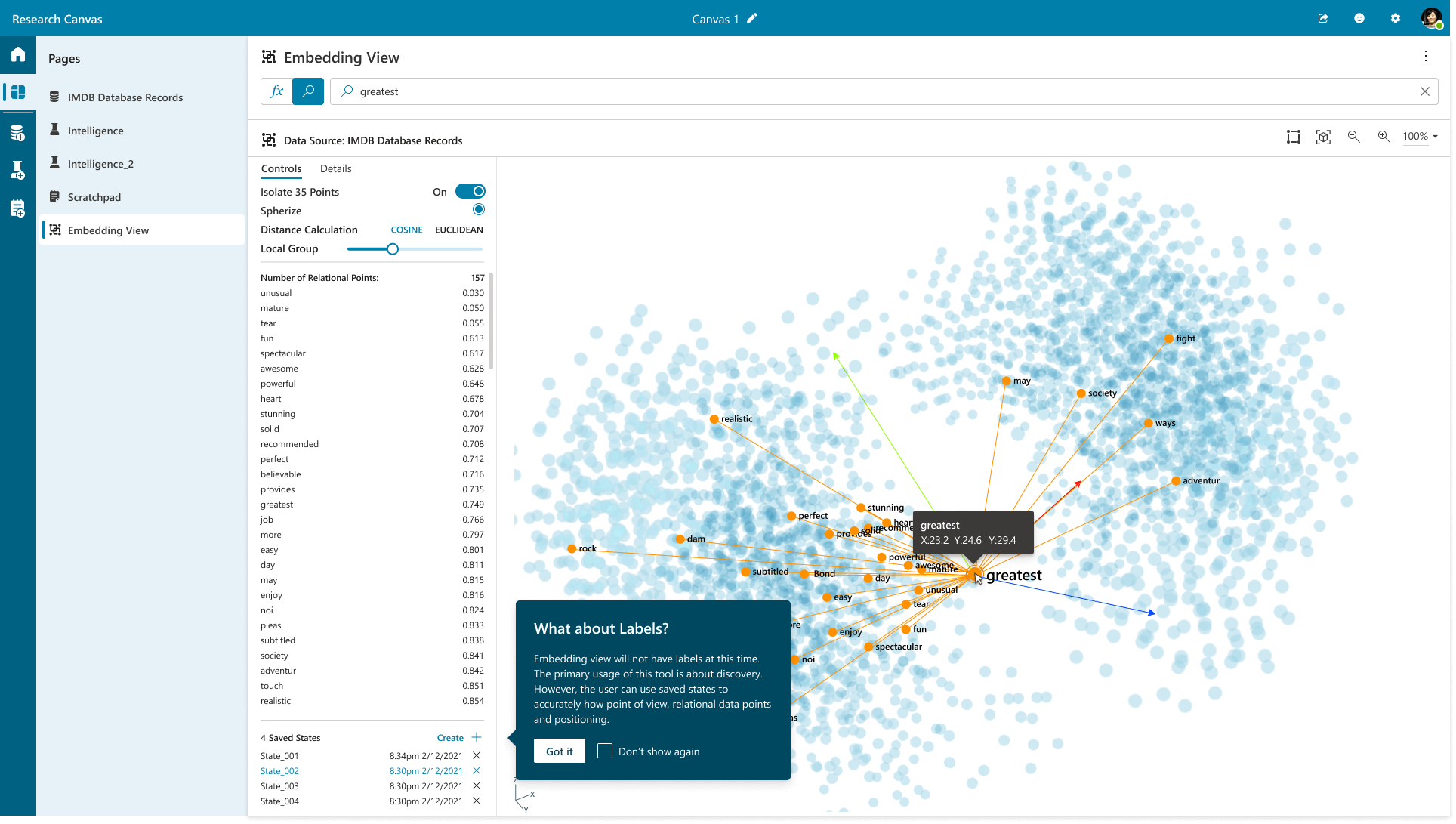Adjust the Local Group slider handle

click(393, 249)
